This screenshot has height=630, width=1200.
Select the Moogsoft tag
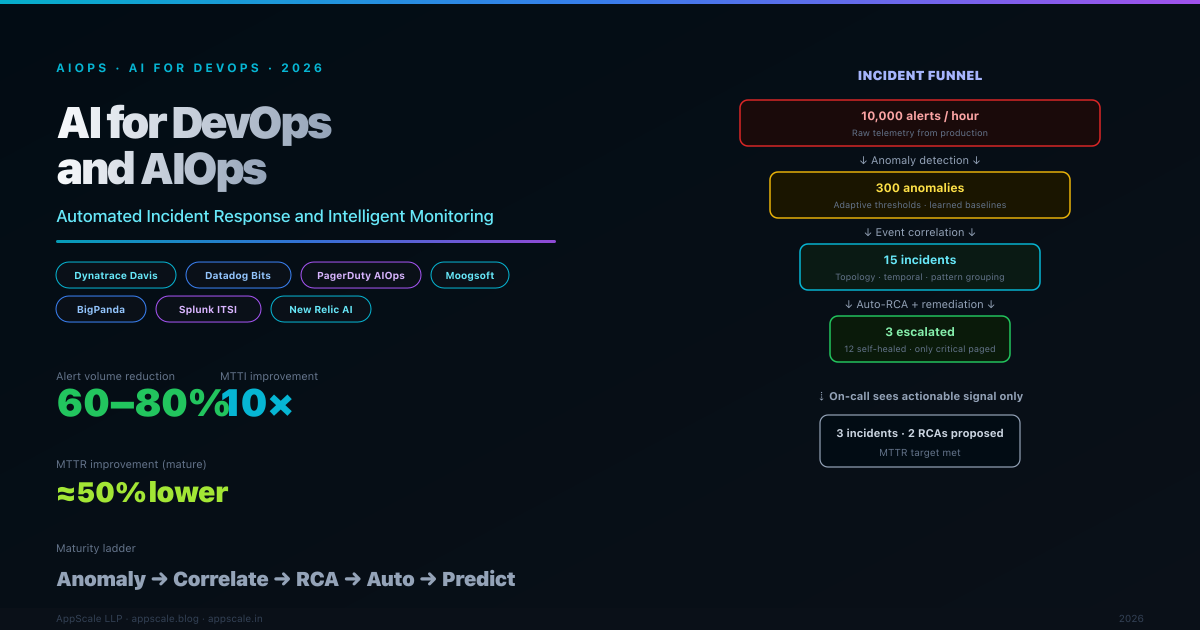click(x=469, y=275)
